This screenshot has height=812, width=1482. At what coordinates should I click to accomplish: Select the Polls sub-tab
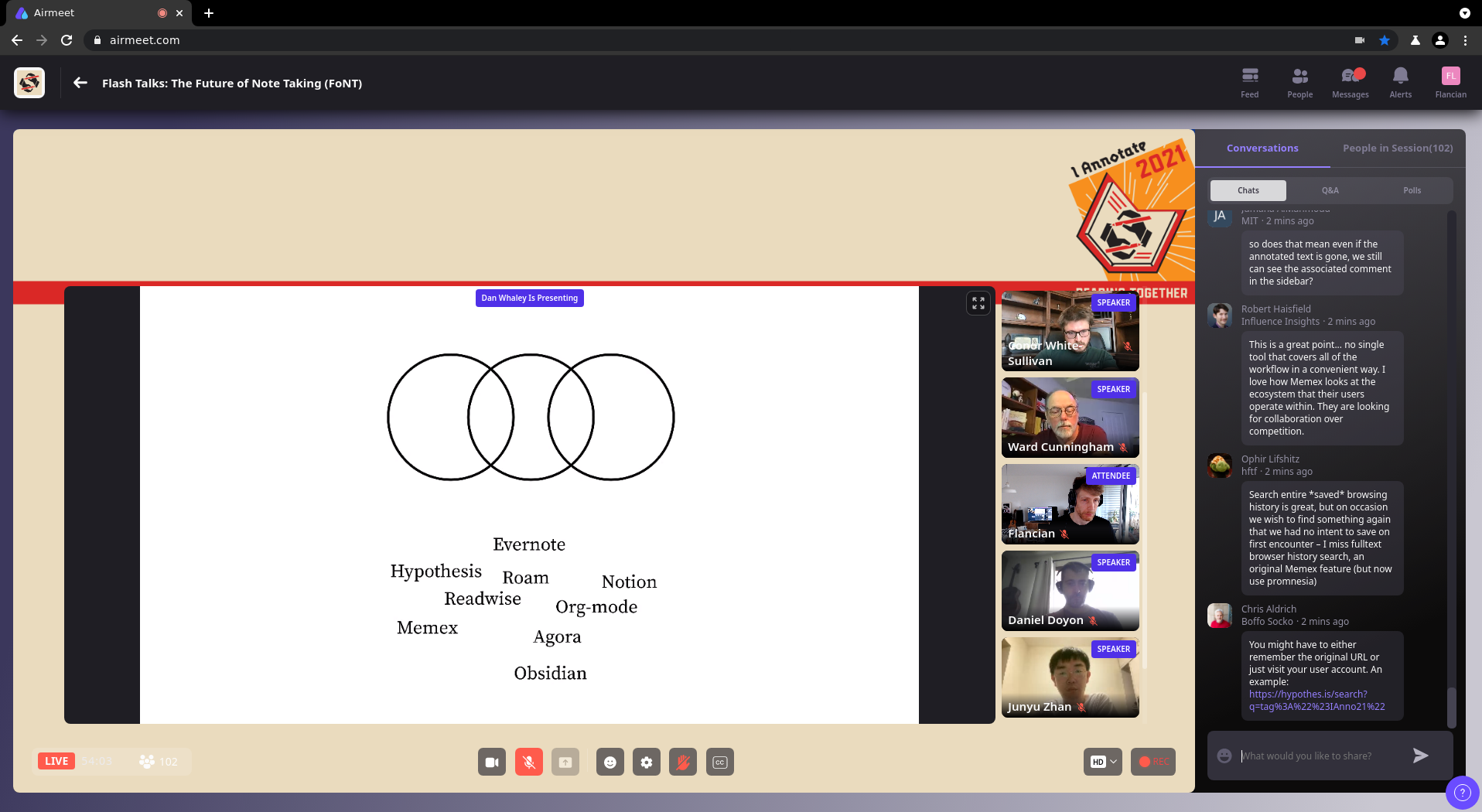tap(1412, 190)
